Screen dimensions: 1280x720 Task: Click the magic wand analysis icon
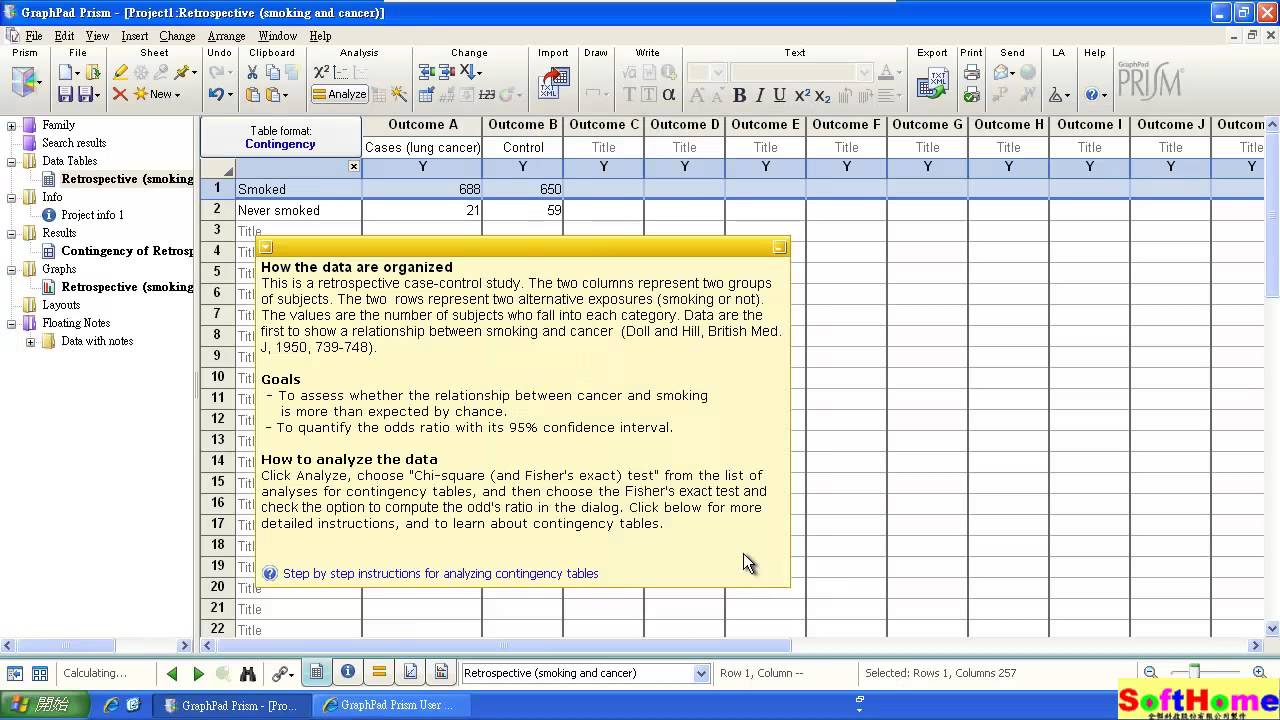point(399,95)
